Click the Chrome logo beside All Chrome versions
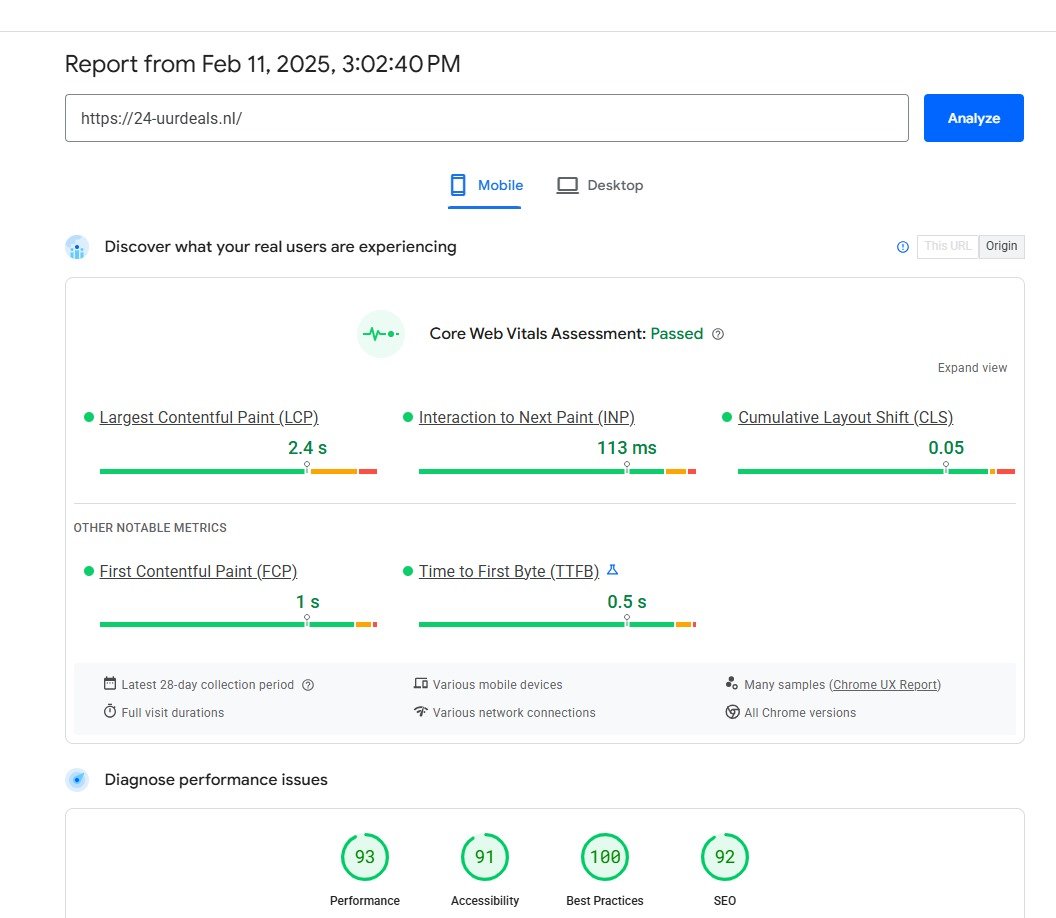This screenshot has width=1056, height=918. tap(733, 712)
